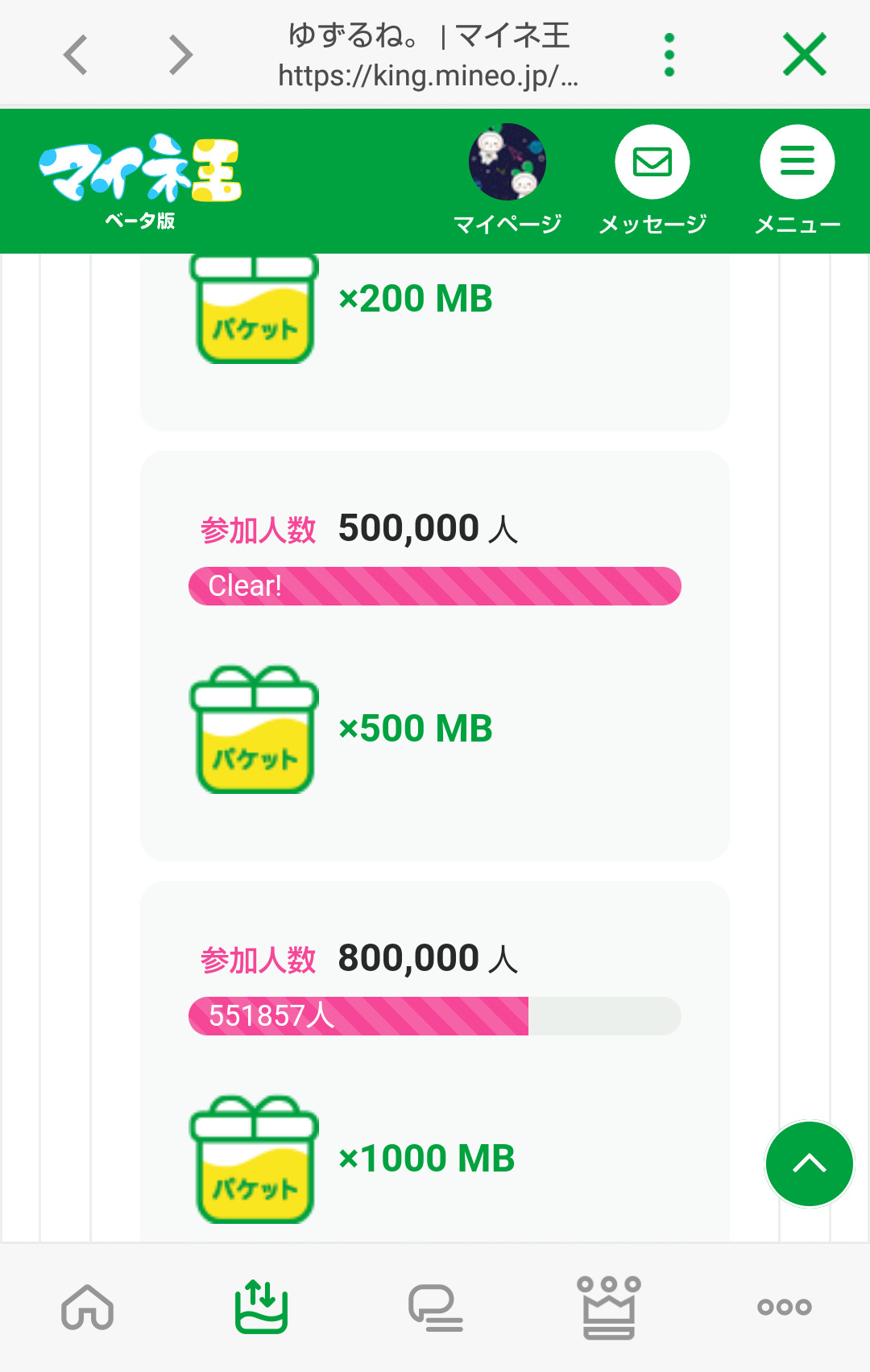
Task: Open the three-dot browser options menu
Action: pyautogui.click(x=669, y=55)
